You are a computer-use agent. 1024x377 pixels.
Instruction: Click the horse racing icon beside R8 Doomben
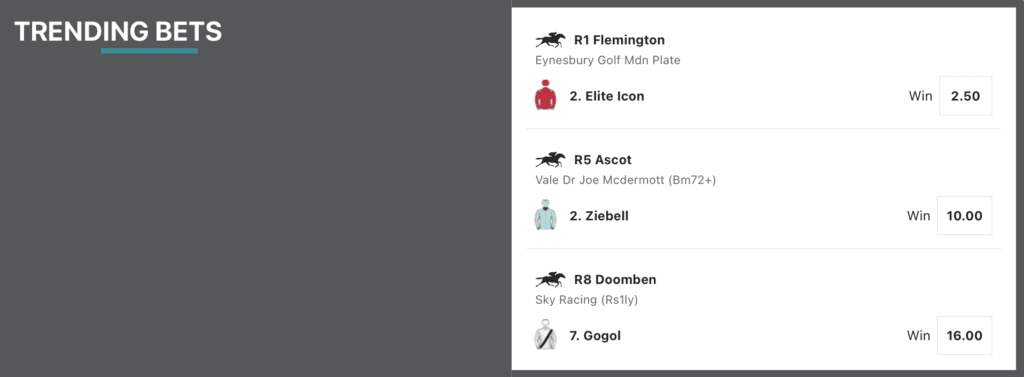pos(550,280)
